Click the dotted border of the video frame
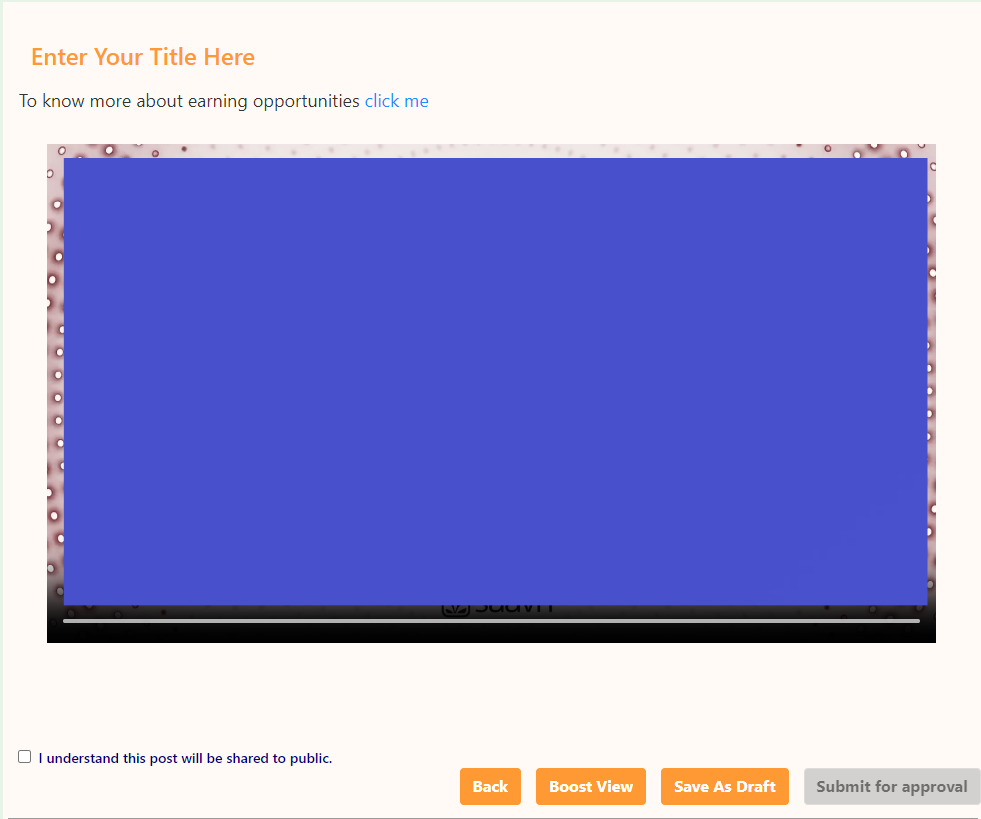 (x=490, y=150)
